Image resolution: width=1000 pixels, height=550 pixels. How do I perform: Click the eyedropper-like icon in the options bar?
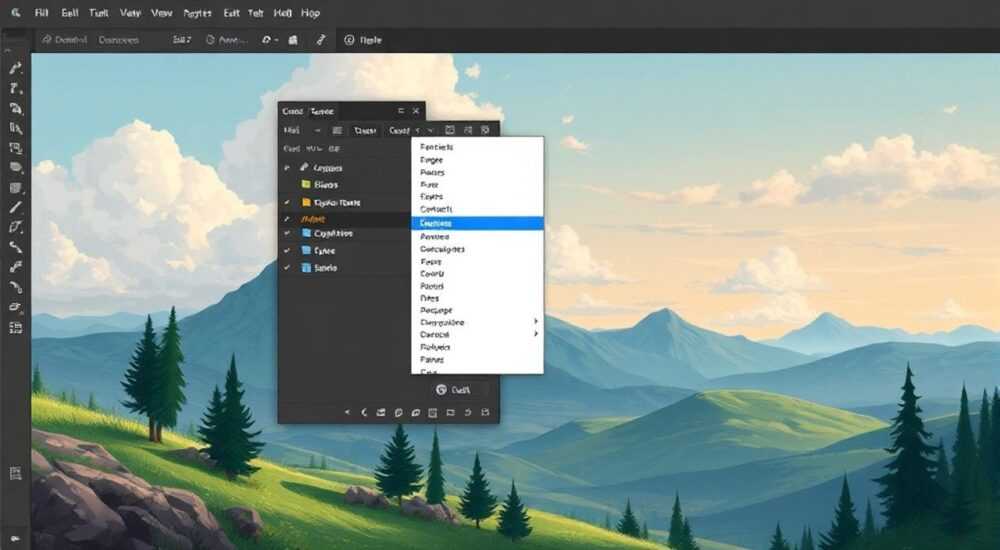coord(321,40)
